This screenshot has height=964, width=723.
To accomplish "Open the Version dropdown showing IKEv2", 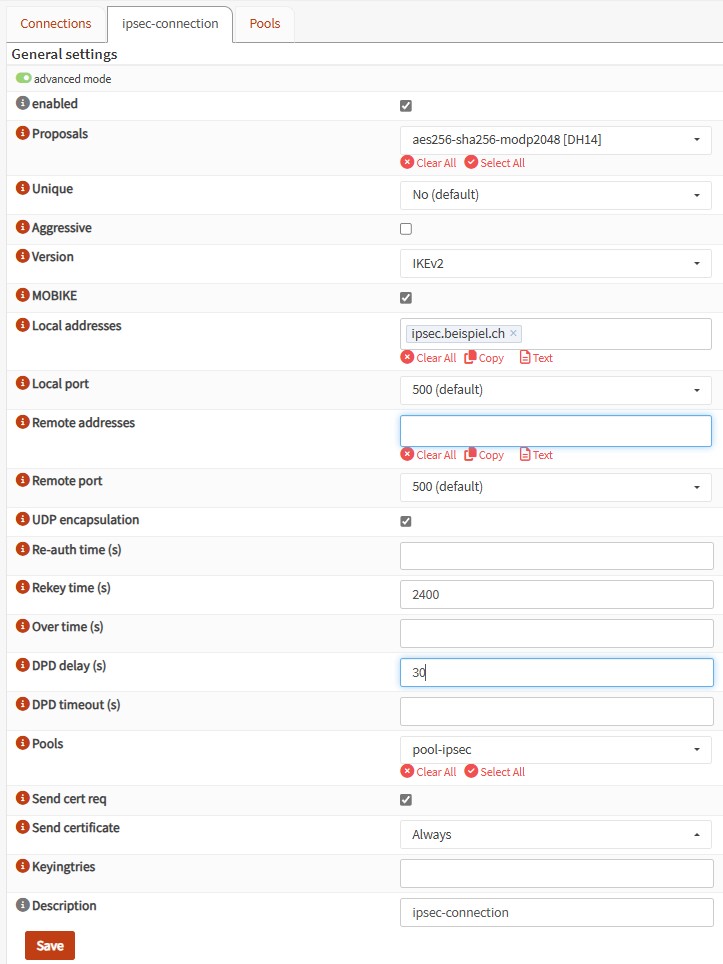I will [555, 263].
